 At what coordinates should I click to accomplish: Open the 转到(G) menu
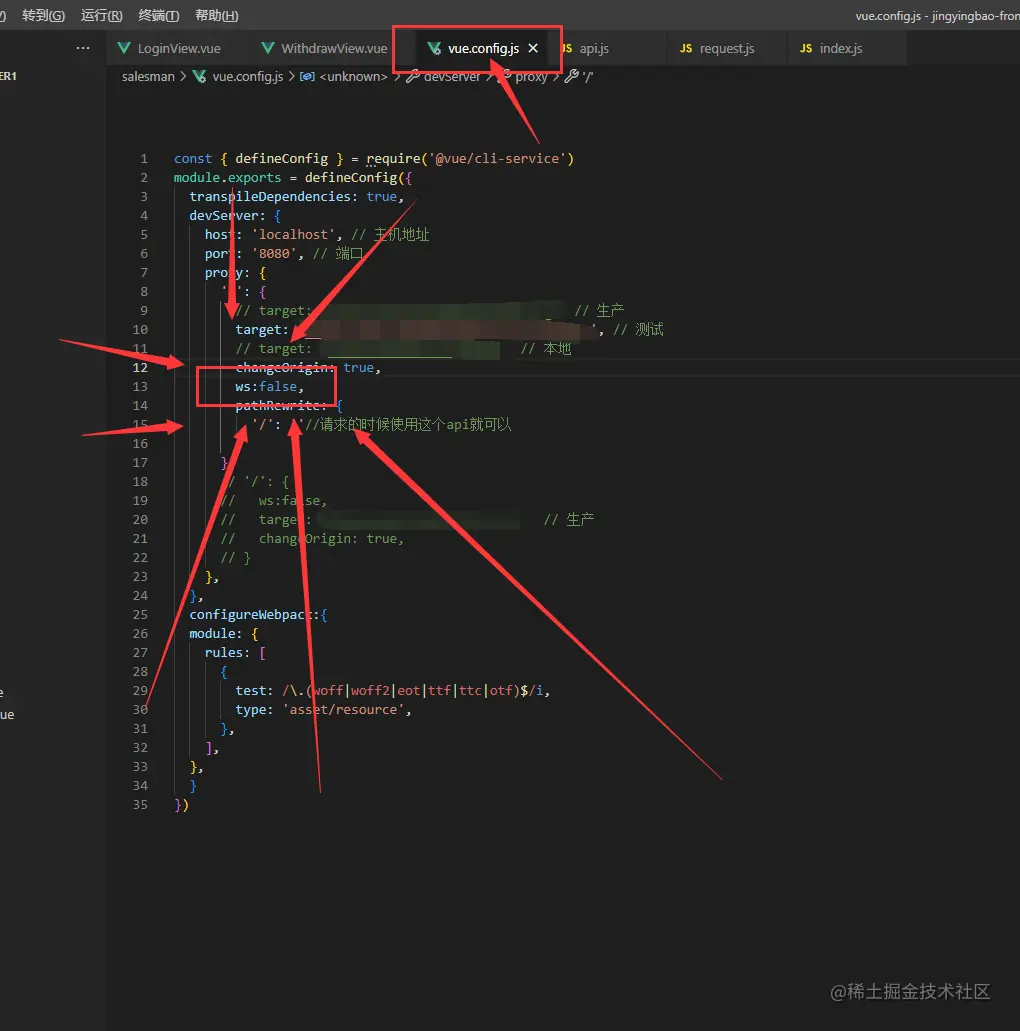click(43, 15)
